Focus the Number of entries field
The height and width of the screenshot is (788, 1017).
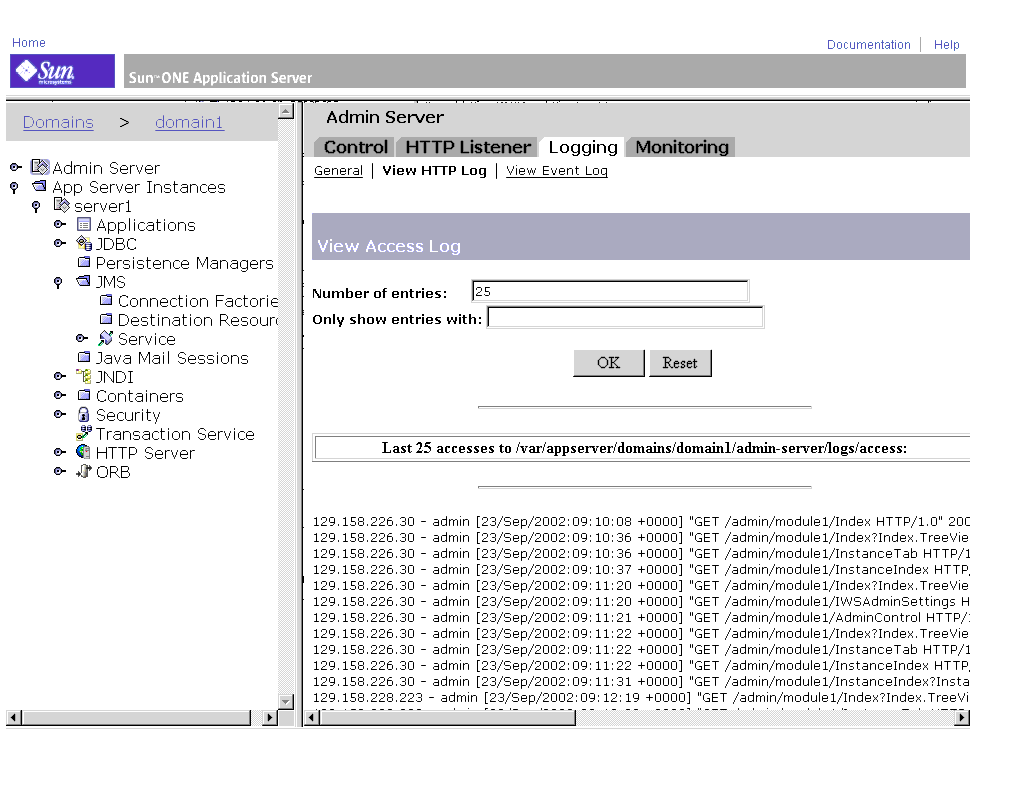(x=610, y=291)
